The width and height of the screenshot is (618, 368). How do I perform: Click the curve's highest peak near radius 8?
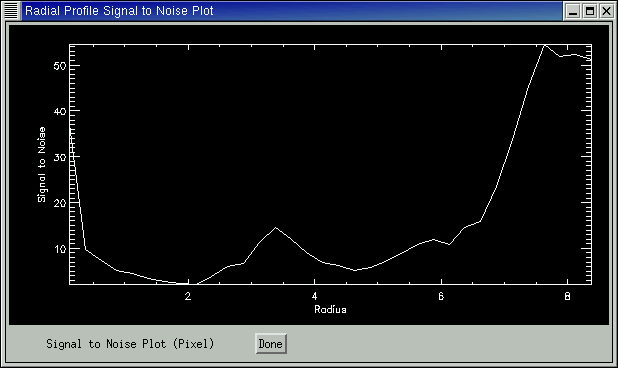click(545, 45)
